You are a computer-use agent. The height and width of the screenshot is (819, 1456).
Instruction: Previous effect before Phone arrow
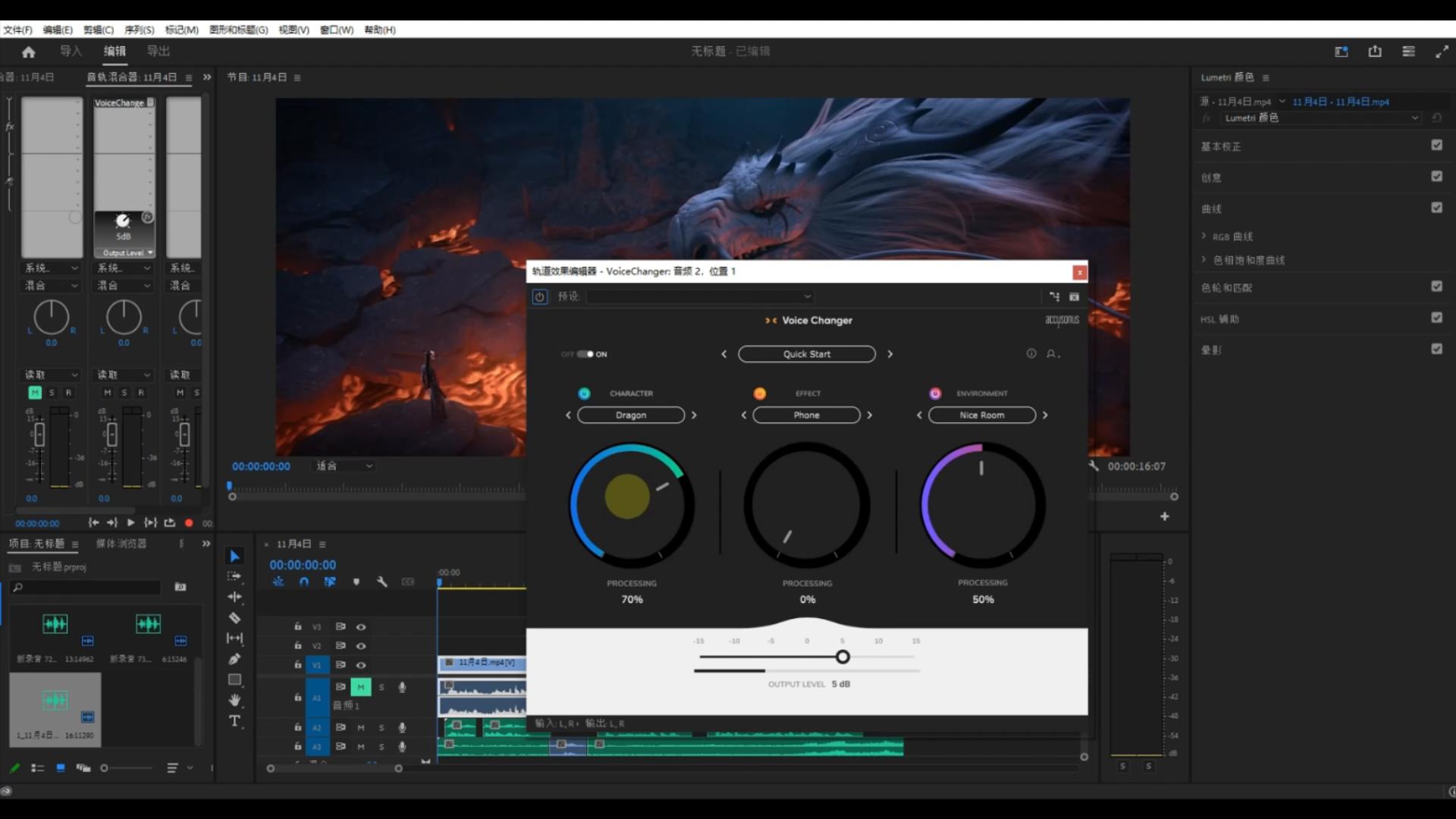click(x=744, y=415)
